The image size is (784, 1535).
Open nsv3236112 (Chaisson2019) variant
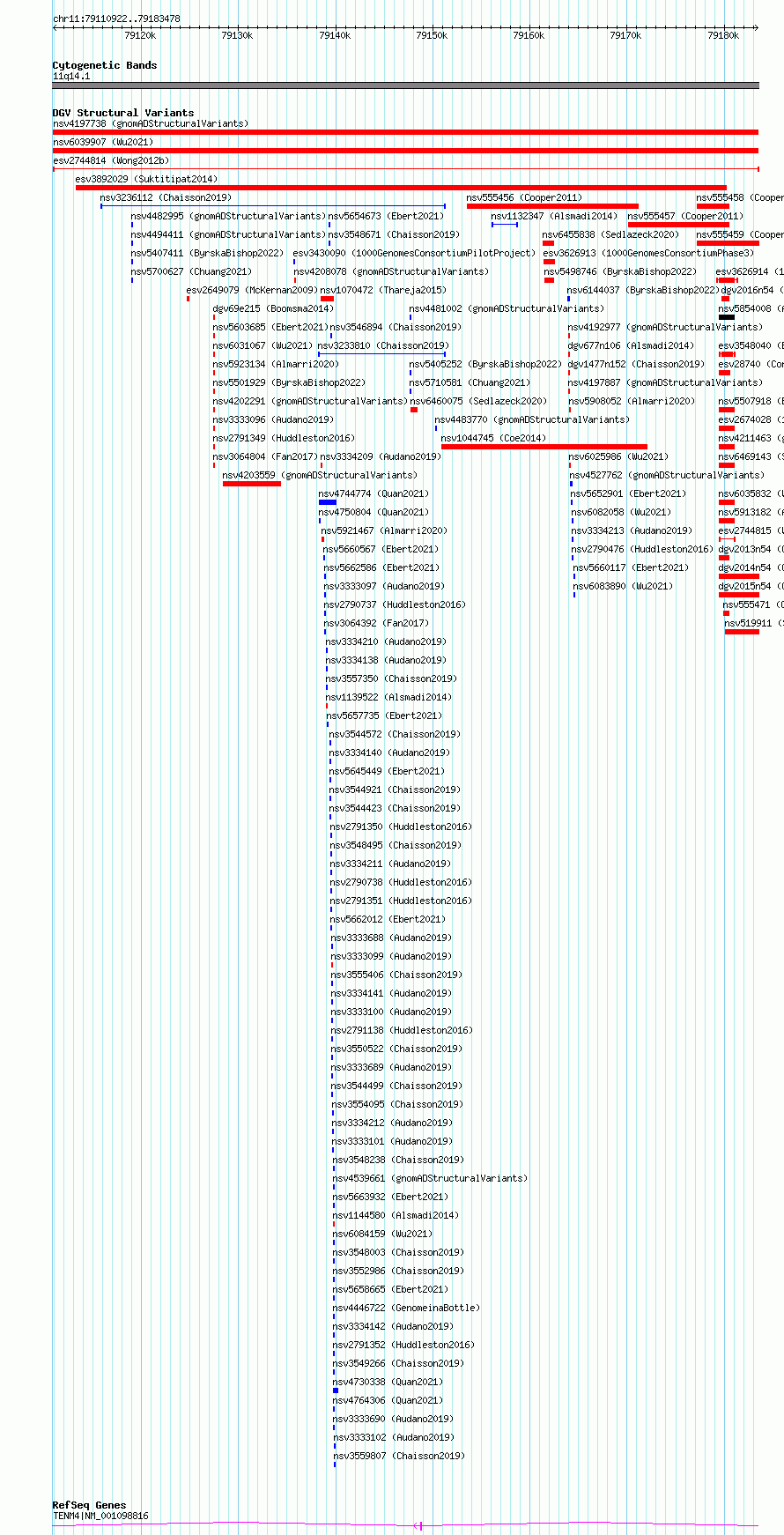coord(166,197)
